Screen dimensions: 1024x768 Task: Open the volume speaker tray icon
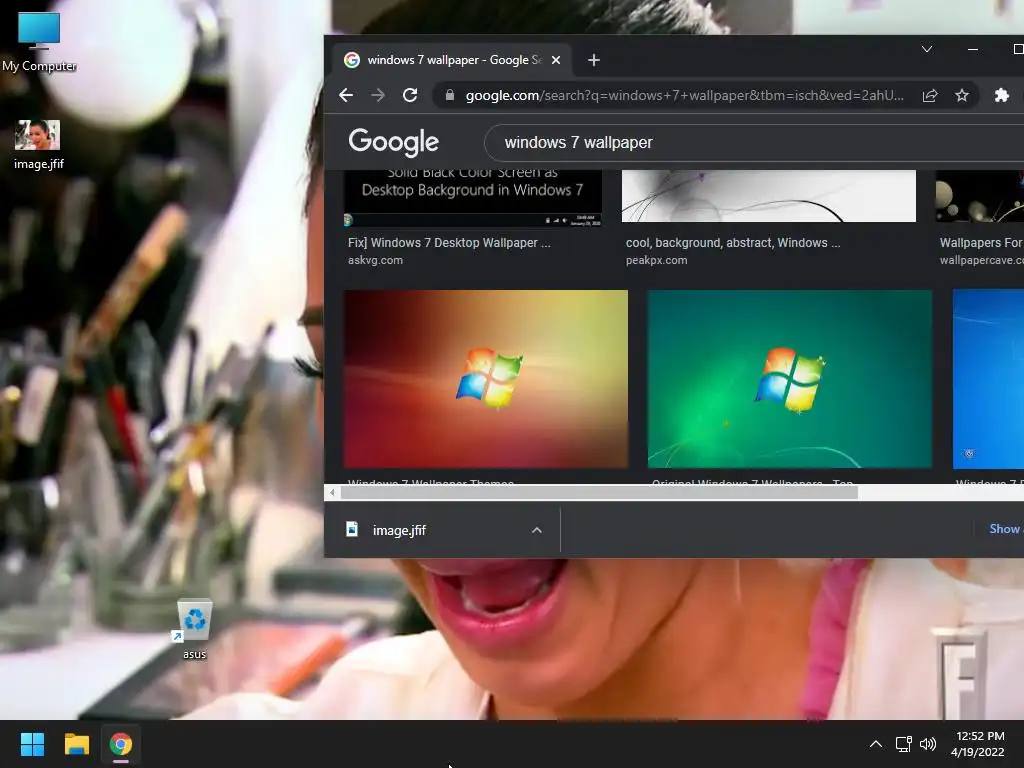coord(927,744)
